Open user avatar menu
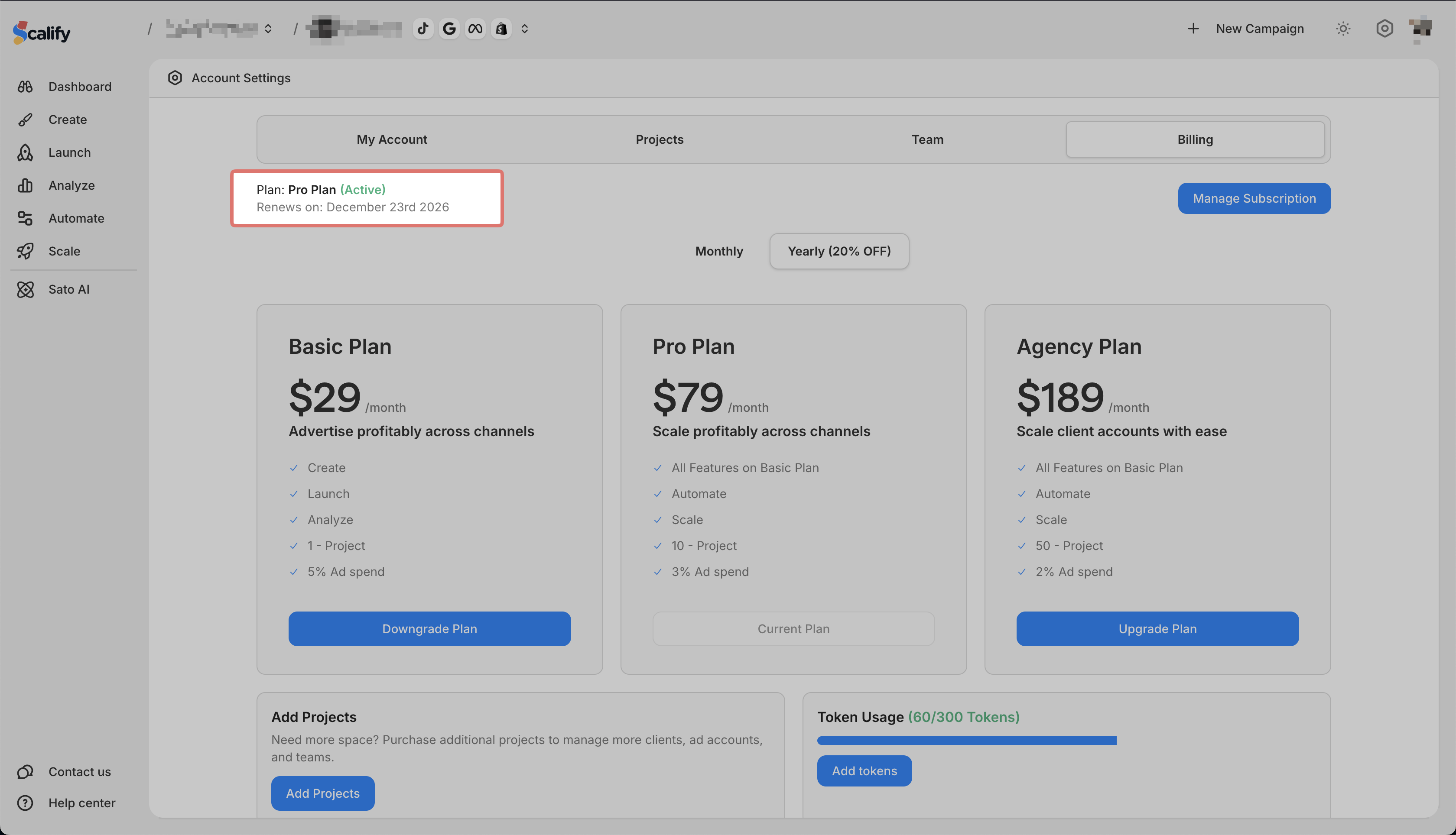 pyautogui.click(x=1420, y=29)
